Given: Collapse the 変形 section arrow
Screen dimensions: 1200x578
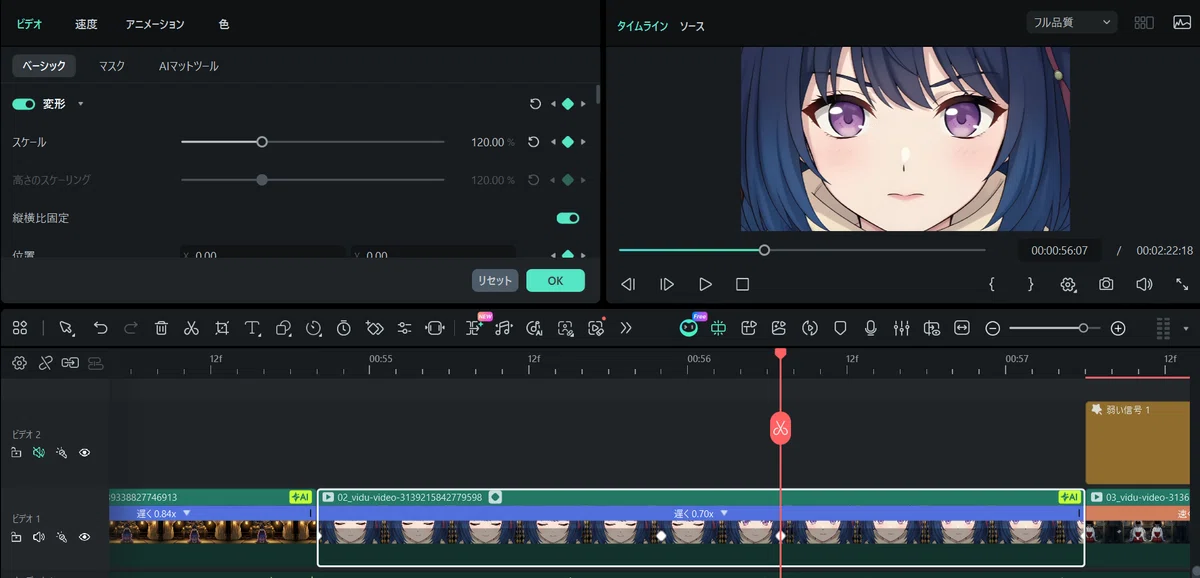Looking at the screenshot, I should 80,104.
